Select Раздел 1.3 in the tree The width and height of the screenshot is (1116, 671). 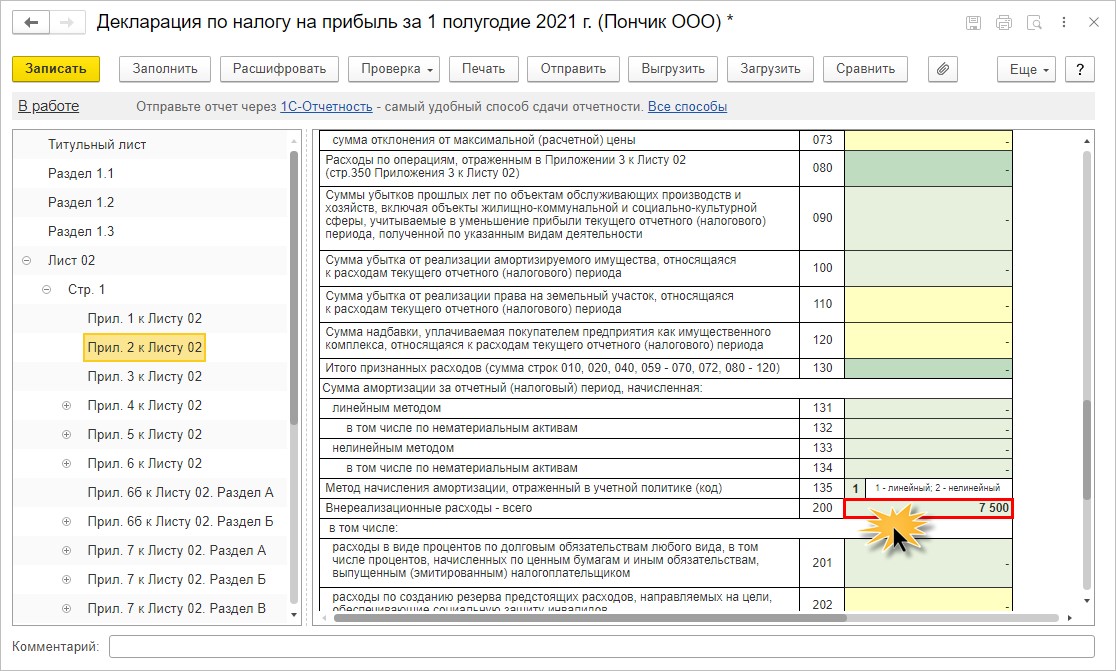tap(80, 232)
